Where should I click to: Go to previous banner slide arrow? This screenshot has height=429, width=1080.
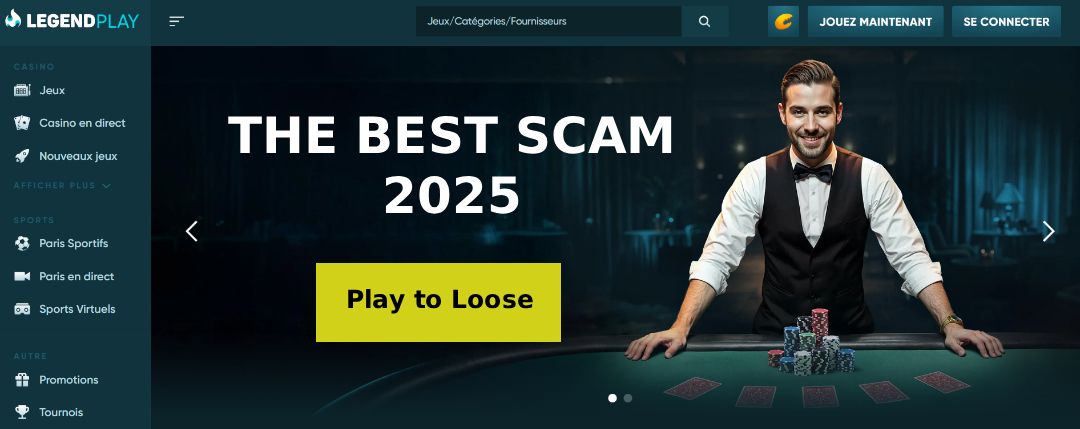[x=191, y=231]
